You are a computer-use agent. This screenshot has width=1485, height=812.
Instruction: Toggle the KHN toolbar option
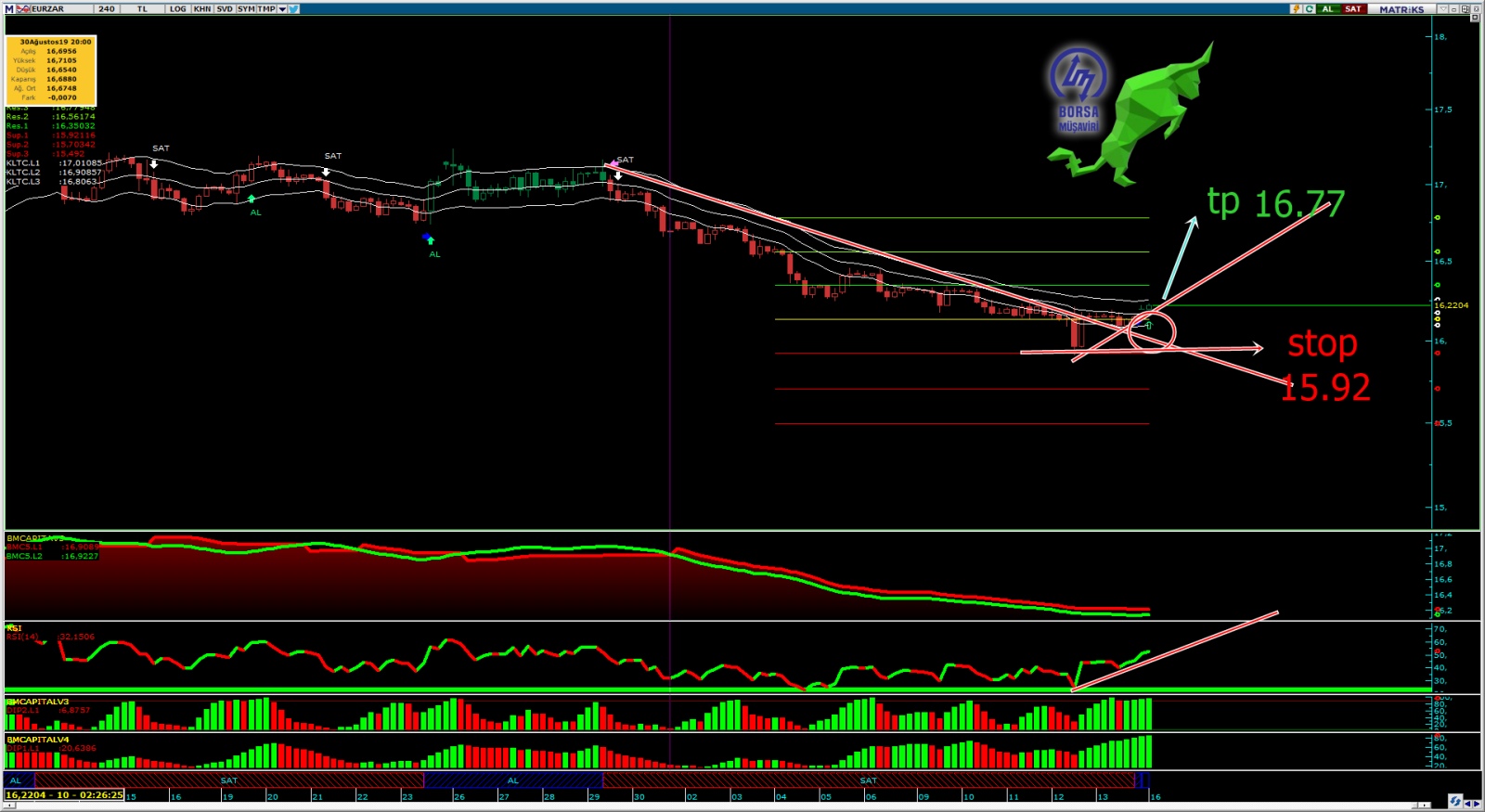click(202, 8)
